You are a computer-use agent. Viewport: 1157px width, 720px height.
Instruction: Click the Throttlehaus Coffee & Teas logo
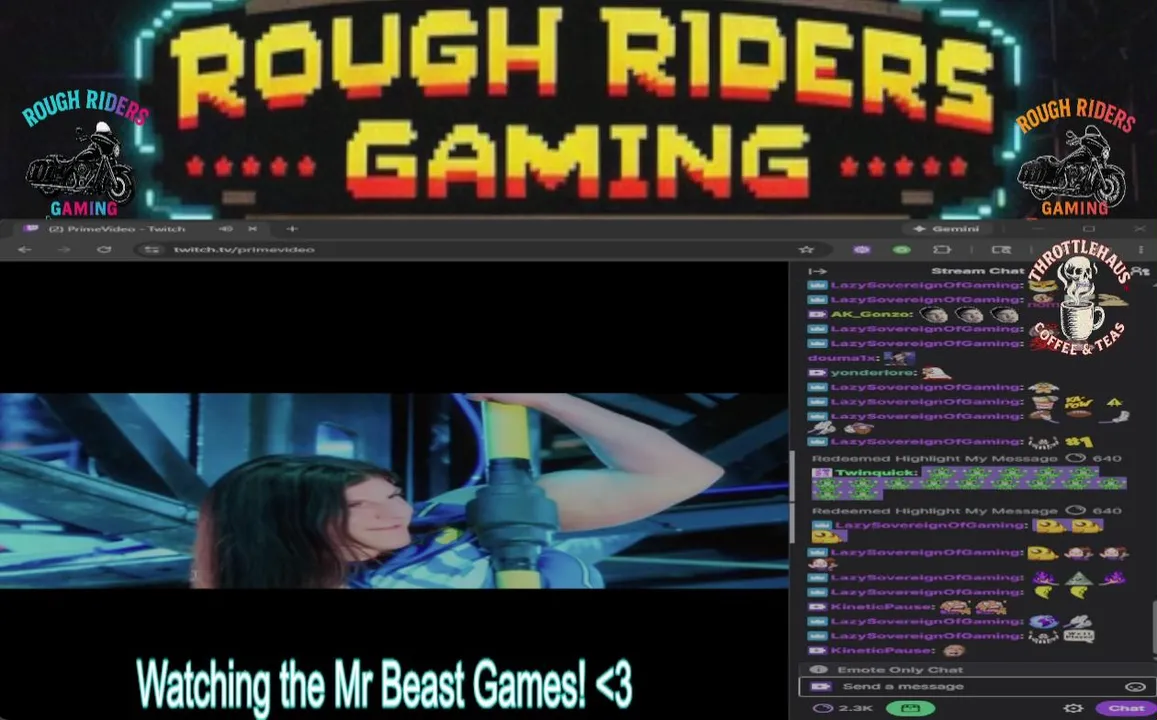(1080, 299)
